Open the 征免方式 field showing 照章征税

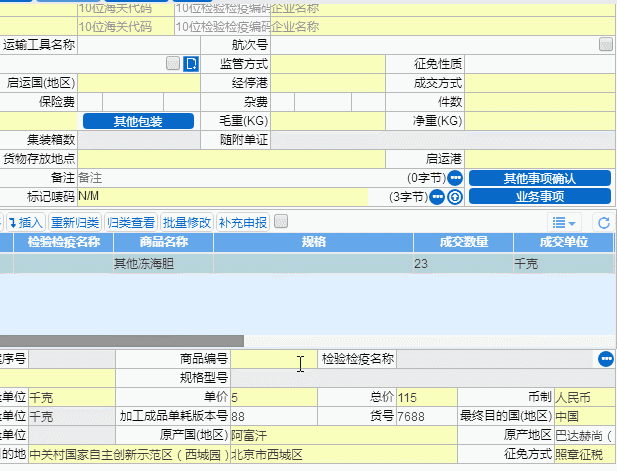[585, 455]
